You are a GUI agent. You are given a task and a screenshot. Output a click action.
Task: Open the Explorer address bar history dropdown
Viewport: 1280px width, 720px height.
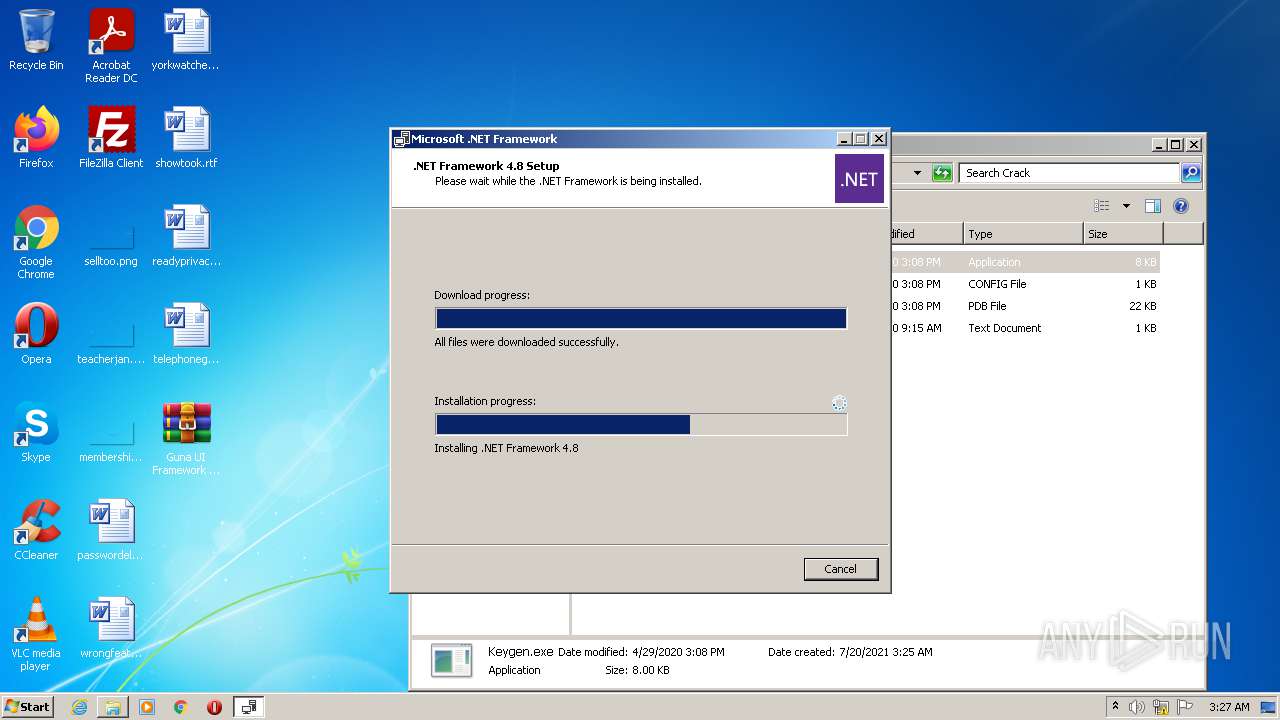tap(917, 173)
